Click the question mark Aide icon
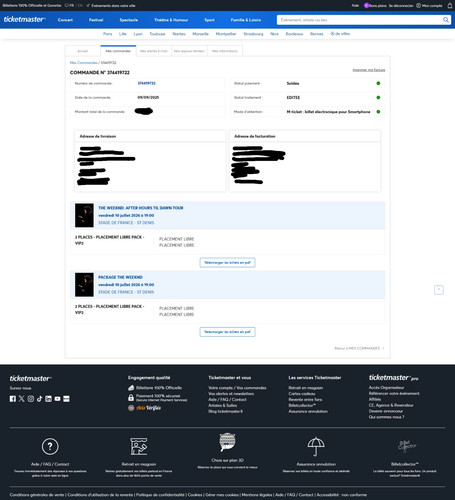This screenshot has width=455, height=500. (50, 446)
